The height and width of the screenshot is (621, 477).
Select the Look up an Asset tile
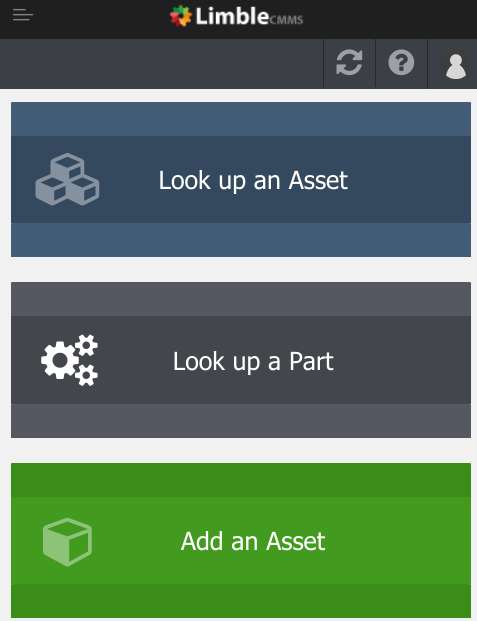click(241, 179)
